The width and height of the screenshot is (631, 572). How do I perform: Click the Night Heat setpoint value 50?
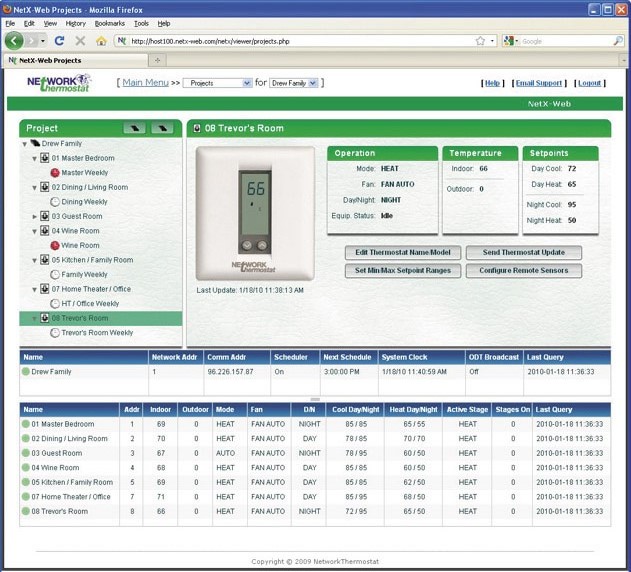coord(572,220)
